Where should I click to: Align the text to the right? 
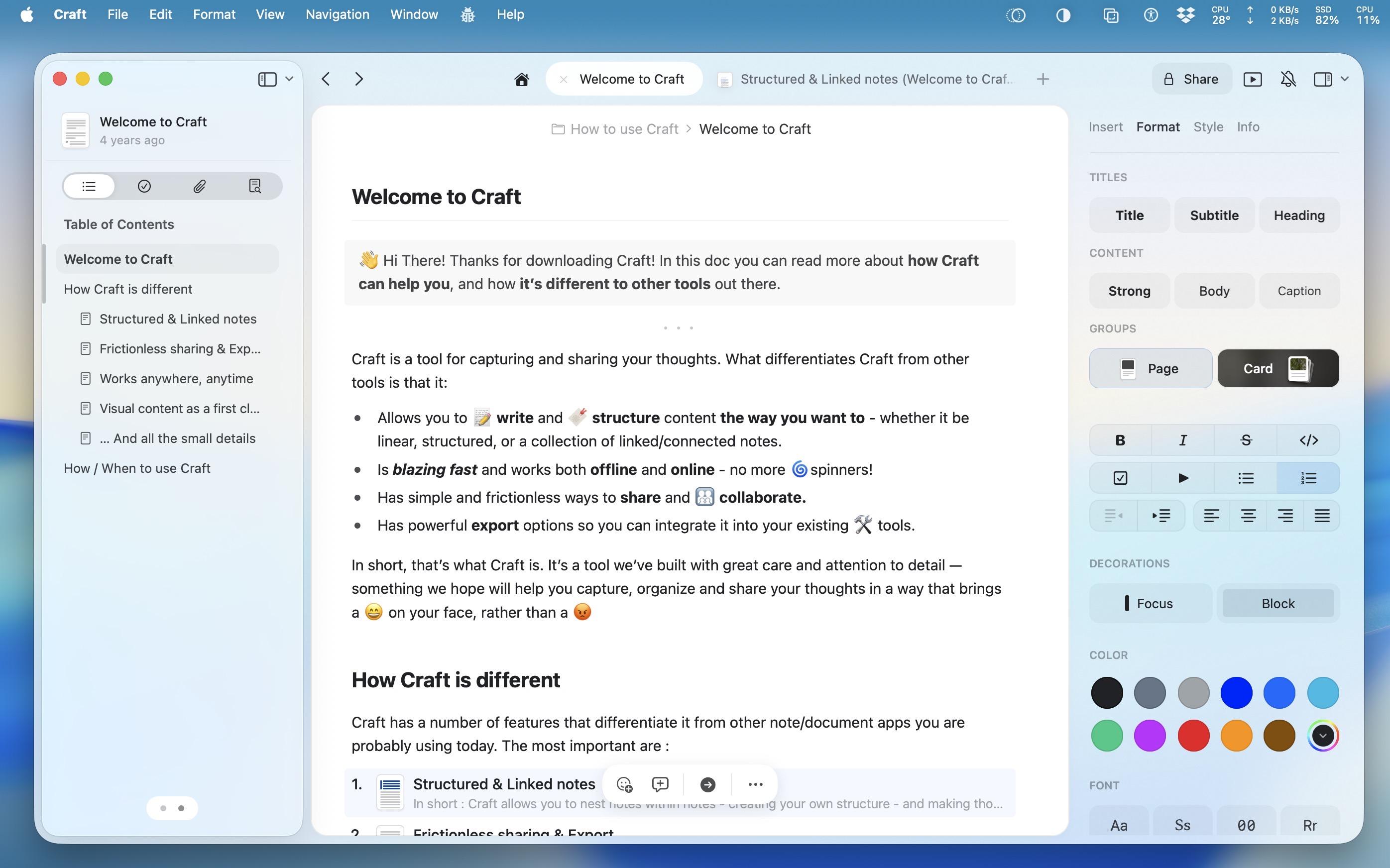[1285, 516]
